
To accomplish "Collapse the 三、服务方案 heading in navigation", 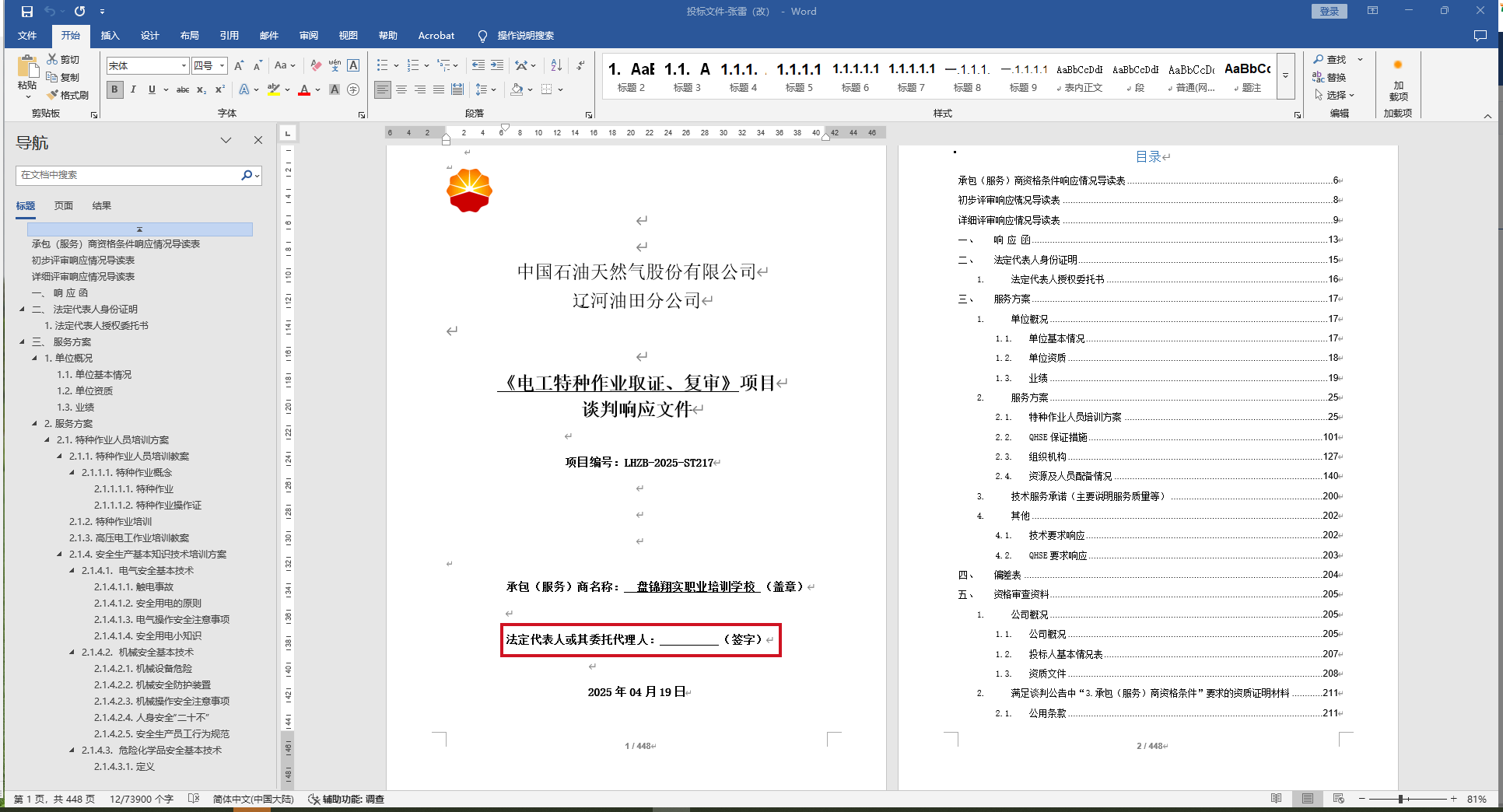I will (x=23, y=341).
